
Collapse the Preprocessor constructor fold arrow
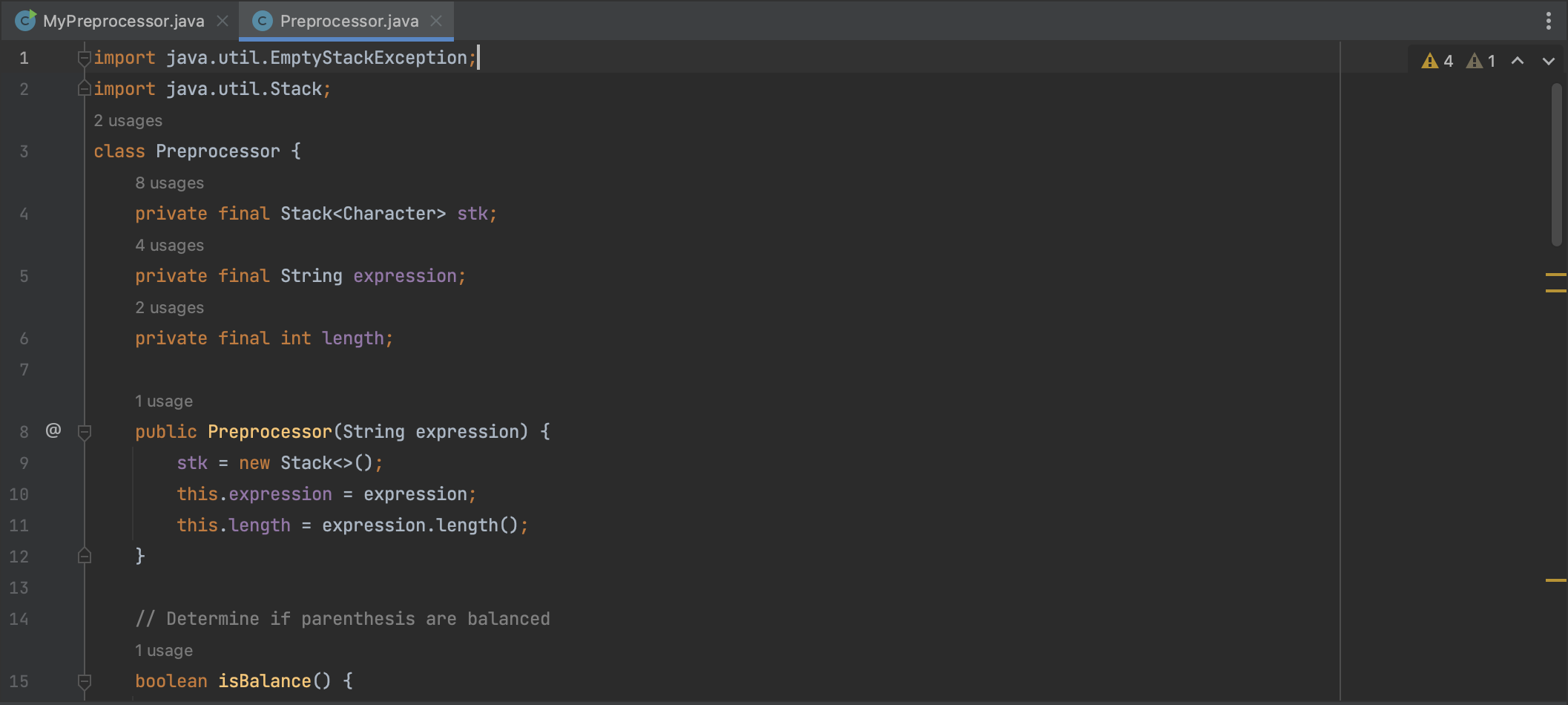[85, 430]
